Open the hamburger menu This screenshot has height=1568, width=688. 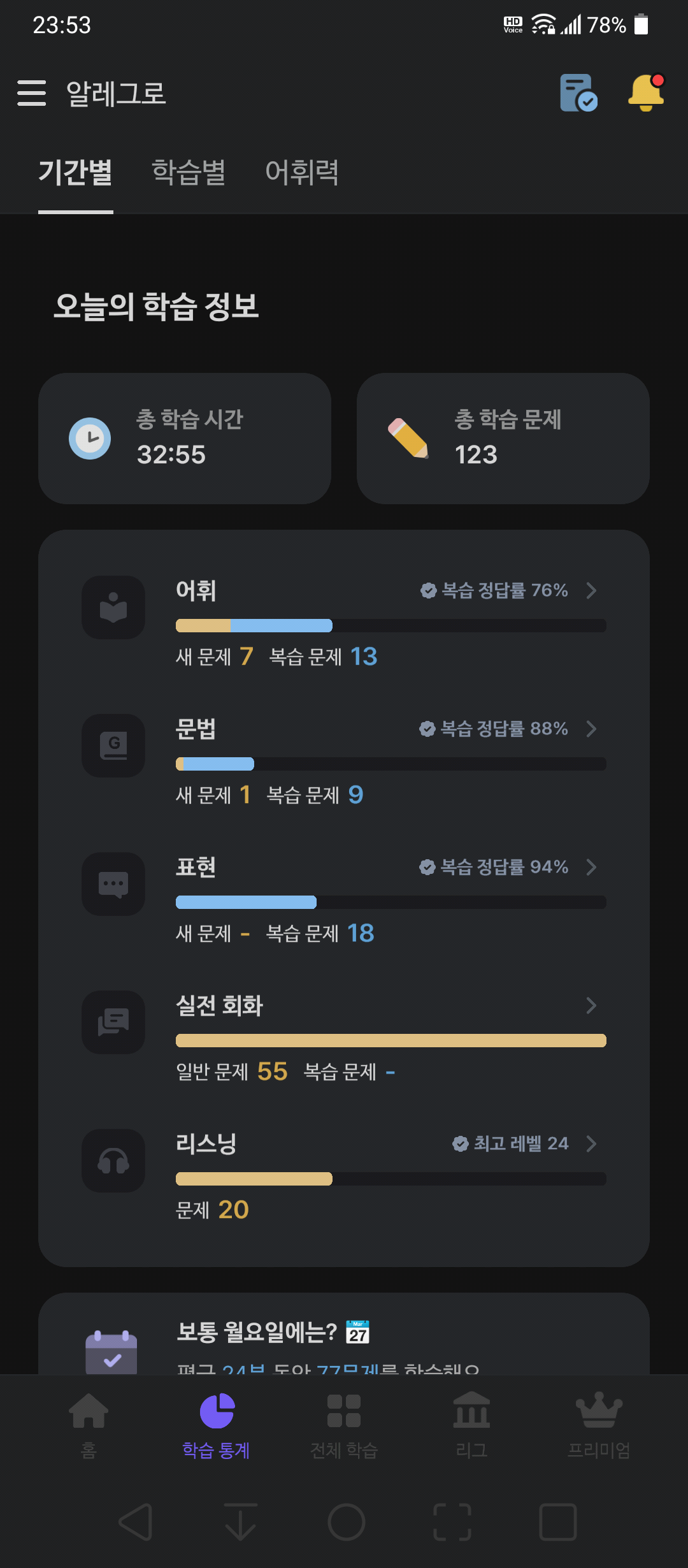click(x=31, y=93)
